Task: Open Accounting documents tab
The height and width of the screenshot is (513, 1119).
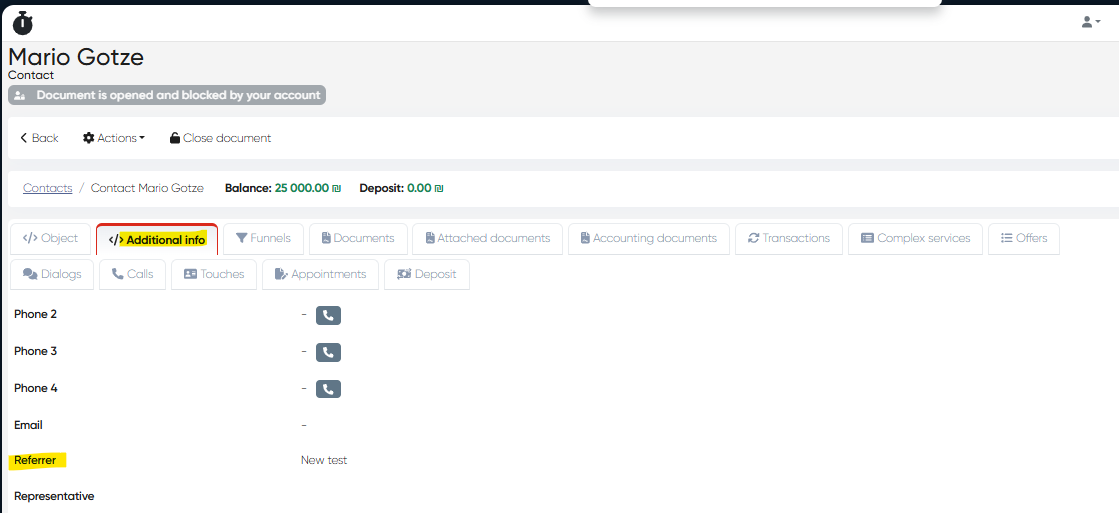Action: click(648, 239)
